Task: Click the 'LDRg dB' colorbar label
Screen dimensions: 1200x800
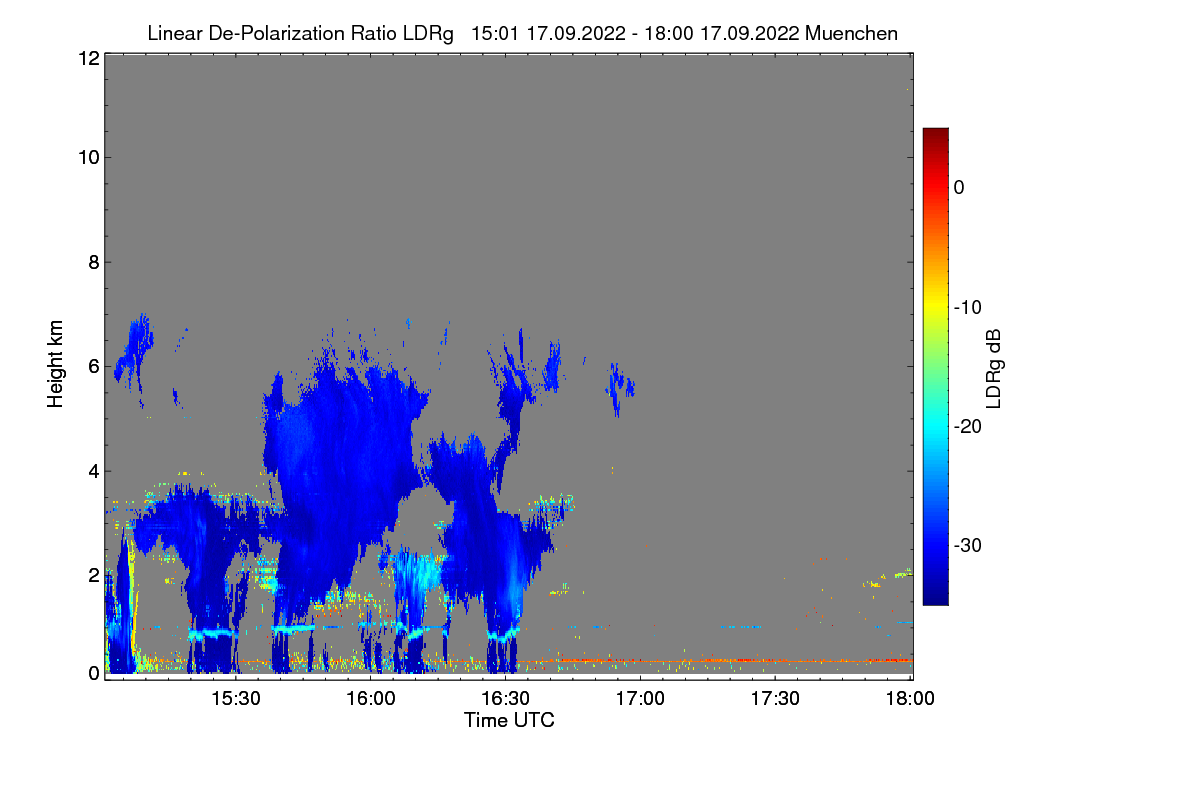Action: (x=994, y=367)
